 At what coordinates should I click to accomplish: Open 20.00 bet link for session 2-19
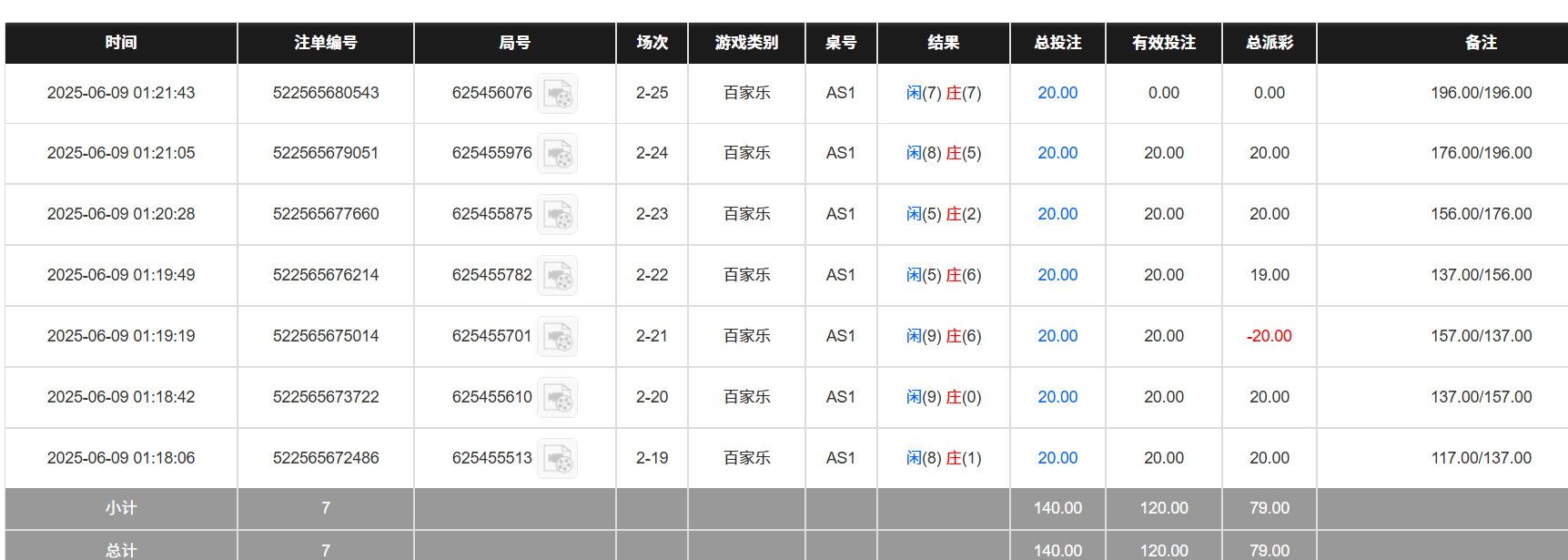[1057, 458]
